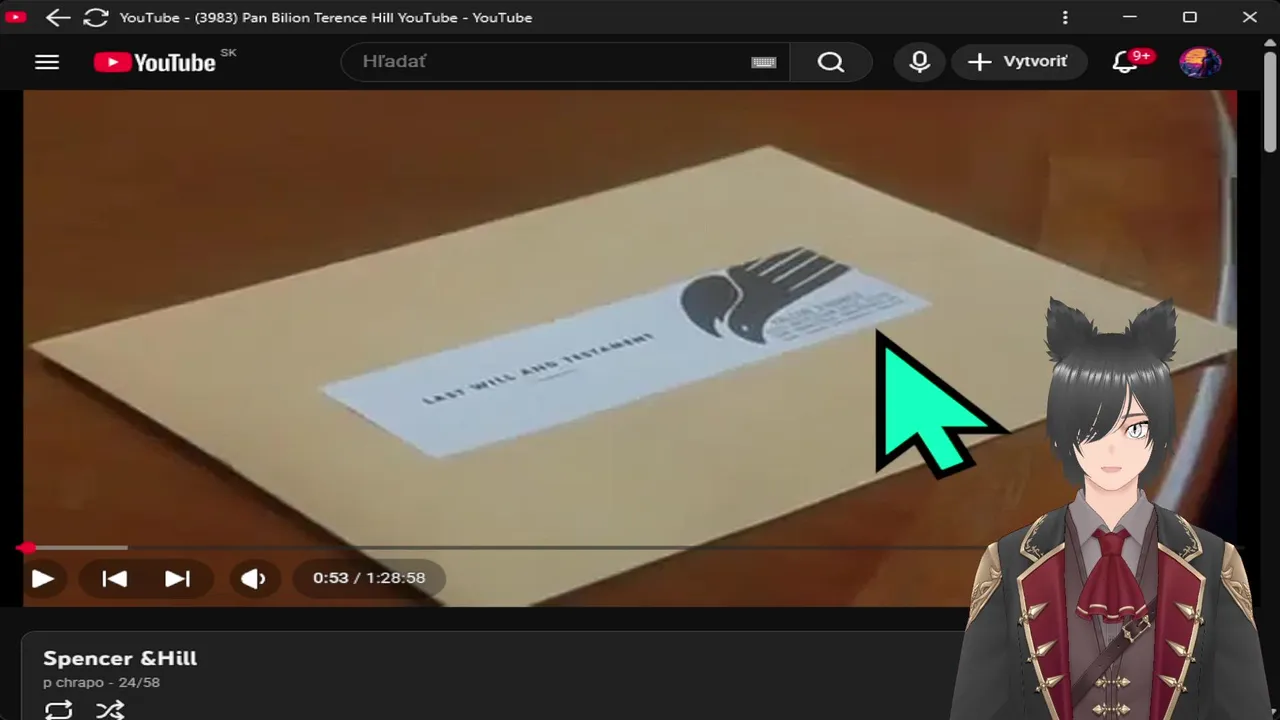Open the Vytvoriť create button
1280x720 pixels.
1018,62
